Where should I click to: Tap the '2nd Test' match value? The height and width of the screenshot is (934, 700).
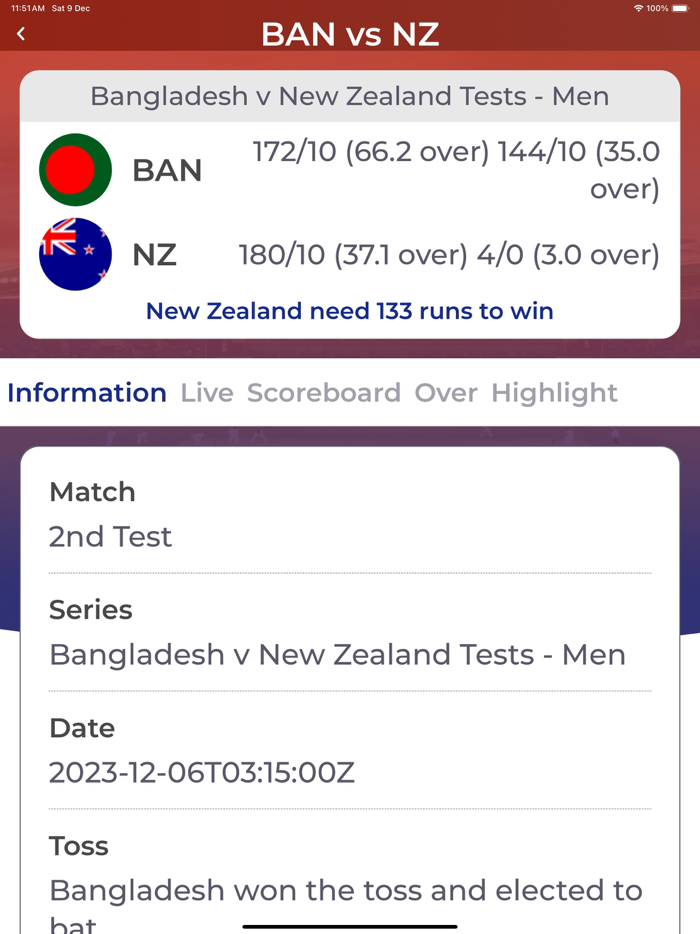point(110,537)
